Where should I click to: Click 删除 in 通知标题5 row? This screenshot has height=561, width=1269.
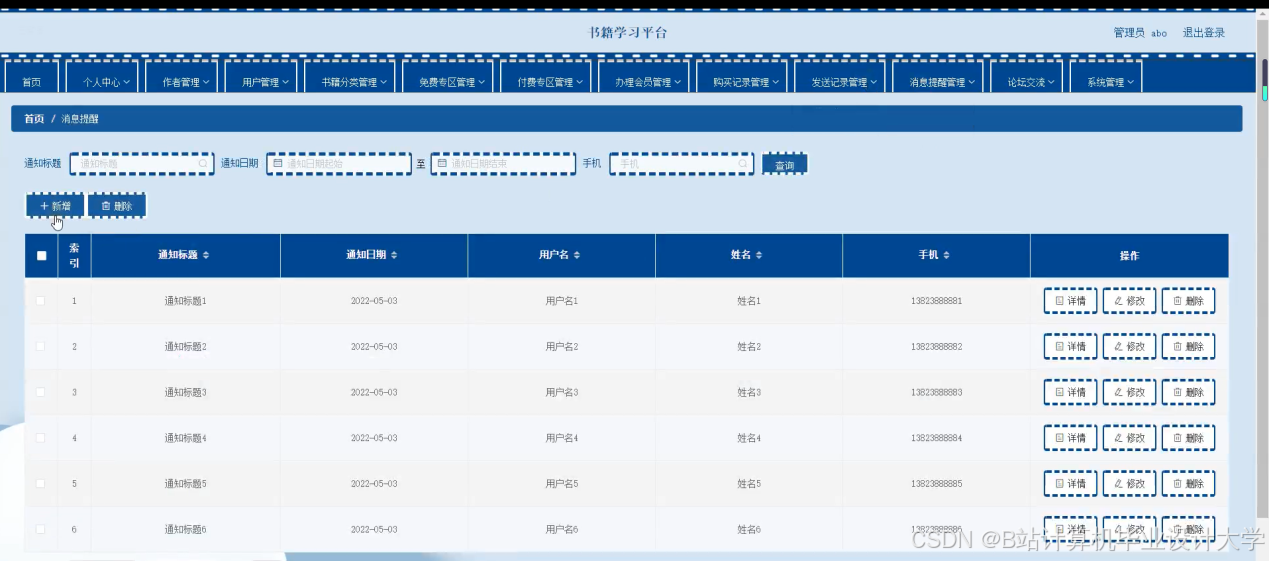[1188, 484]
